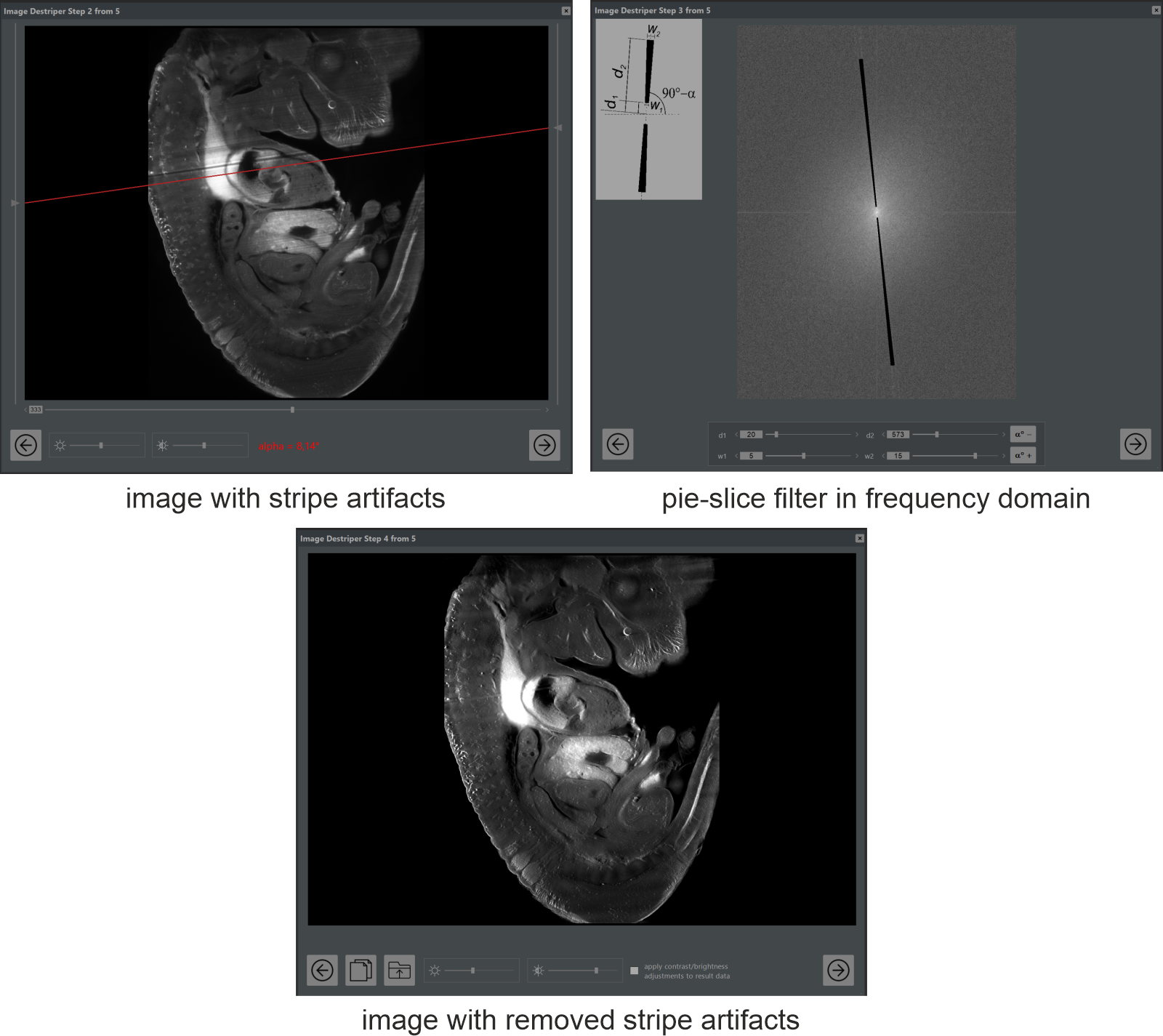This screenshot has height=1036, width=1163.
Task: Click the w1 slider handle
Action: 803,456
